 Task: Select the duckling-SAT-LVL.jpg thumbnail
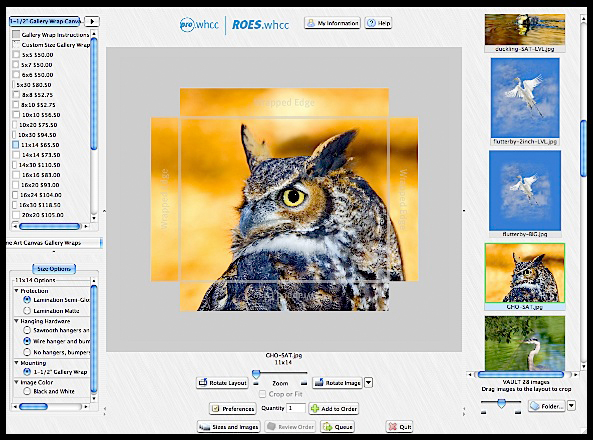pos(525,30)
